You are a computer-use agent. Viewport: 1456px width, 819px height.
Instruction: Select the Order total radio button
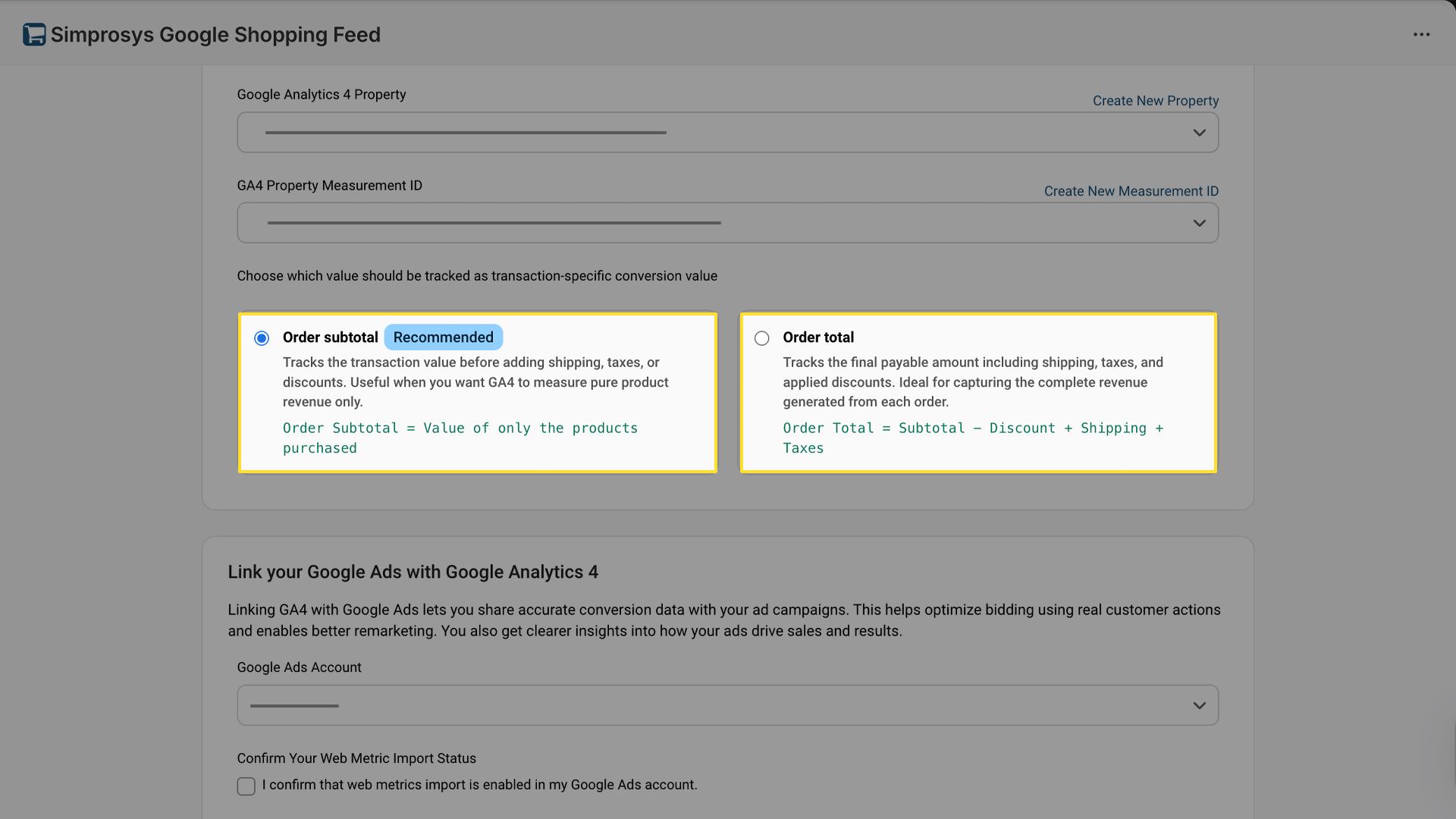[761, 338]
